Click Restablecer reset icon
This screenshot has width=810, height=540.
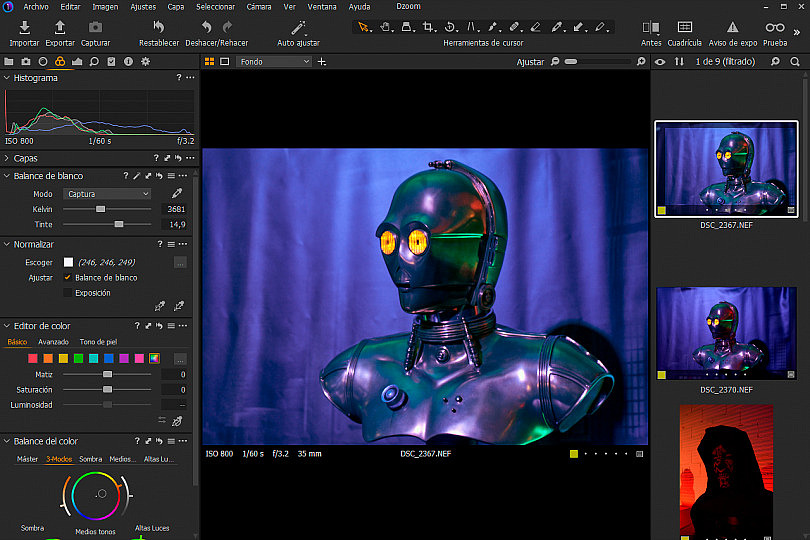click(159, 27)
